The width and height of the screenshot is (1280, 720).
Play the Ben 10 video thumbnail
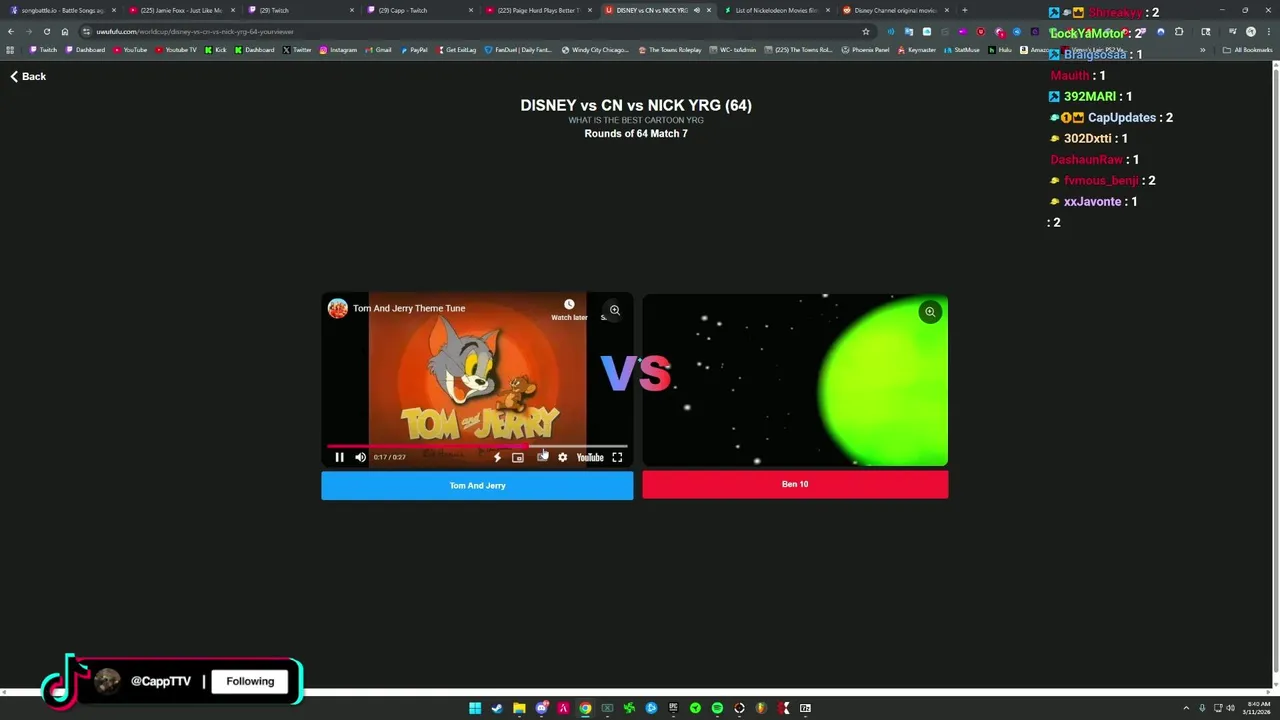point(795,380)
